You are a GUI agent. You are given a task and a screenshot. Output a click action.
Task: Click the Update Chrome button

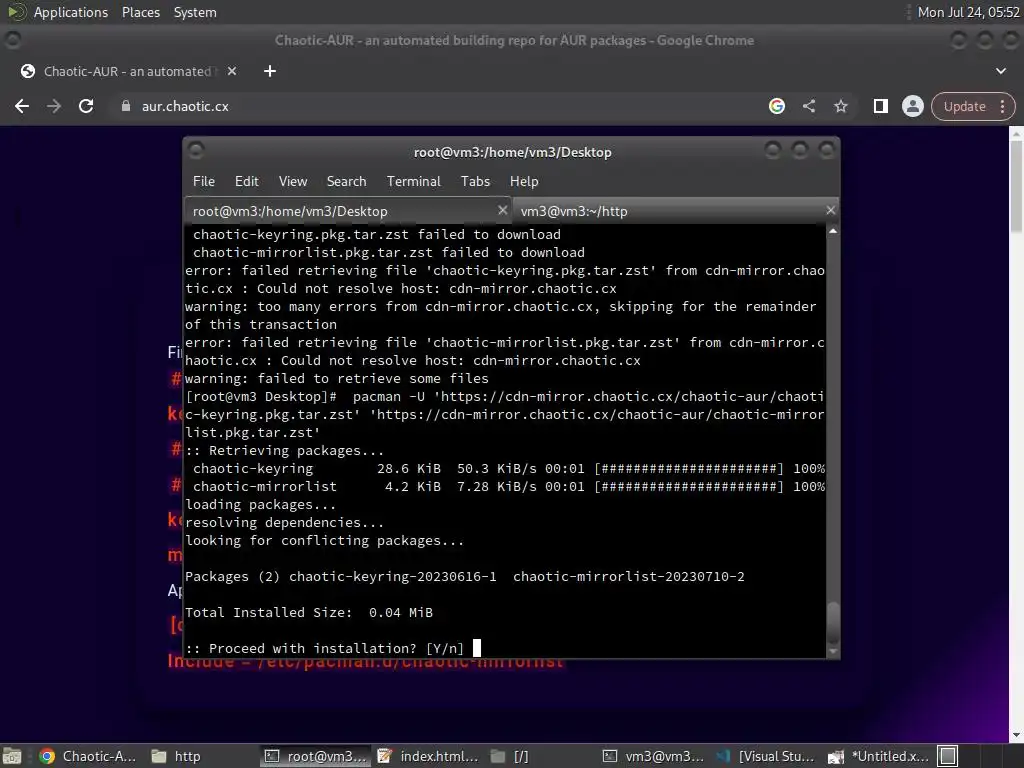(x=964, y=106)
